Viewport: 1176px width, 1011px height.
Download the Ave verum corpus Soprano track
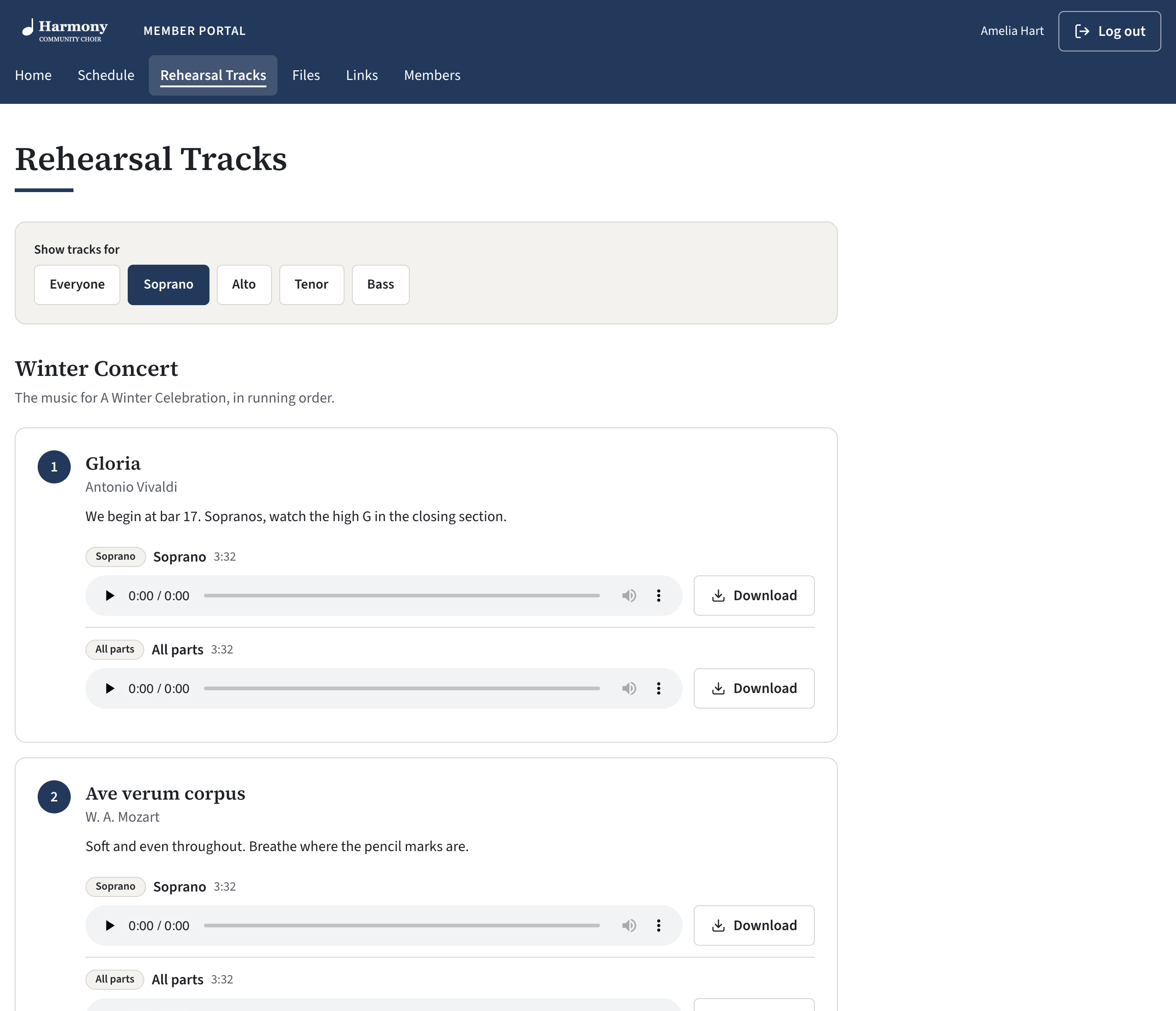pos(754,925)
